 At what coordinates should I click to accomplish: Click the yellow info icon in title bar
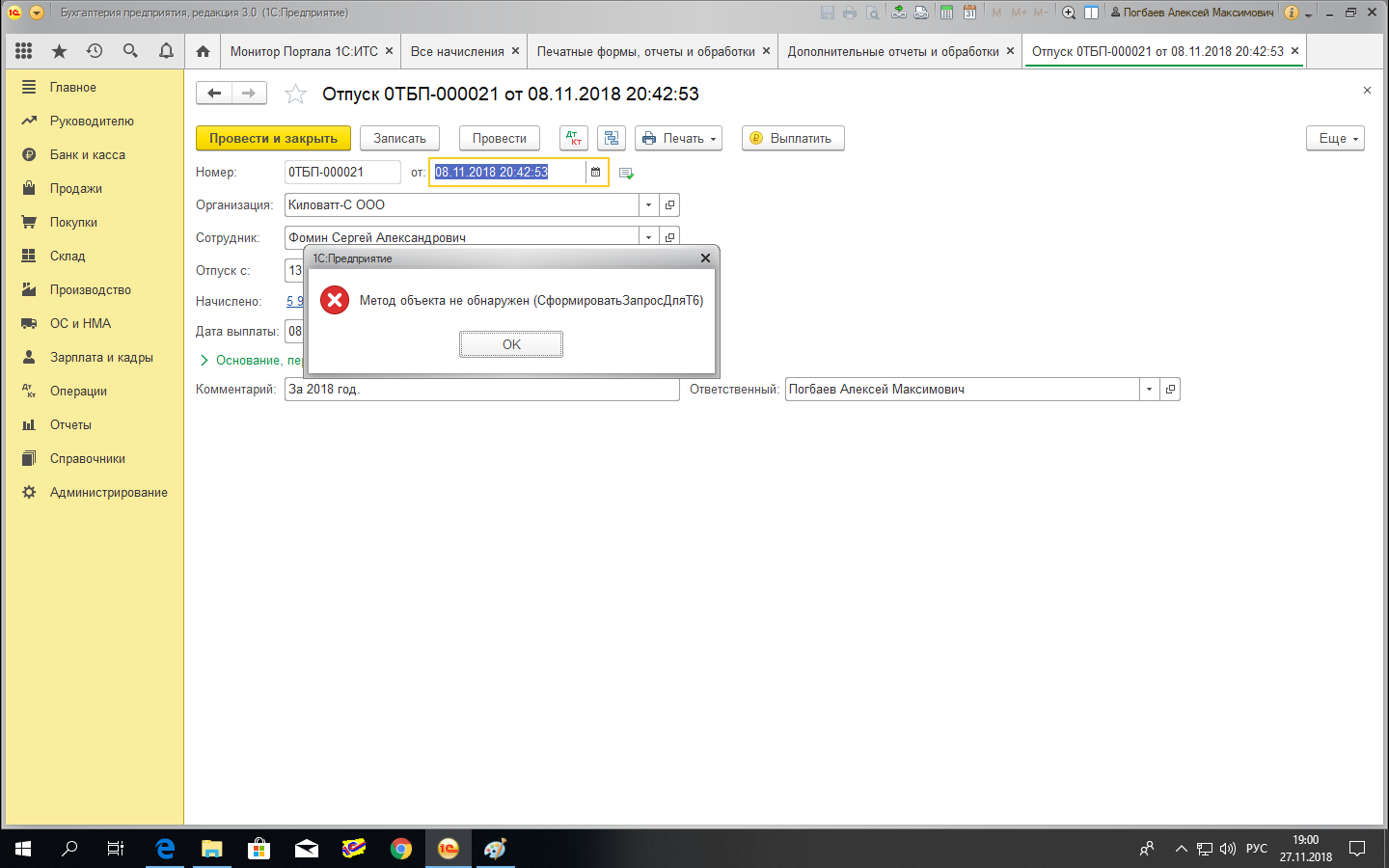pyautogui.click(x=1292, y=13)
